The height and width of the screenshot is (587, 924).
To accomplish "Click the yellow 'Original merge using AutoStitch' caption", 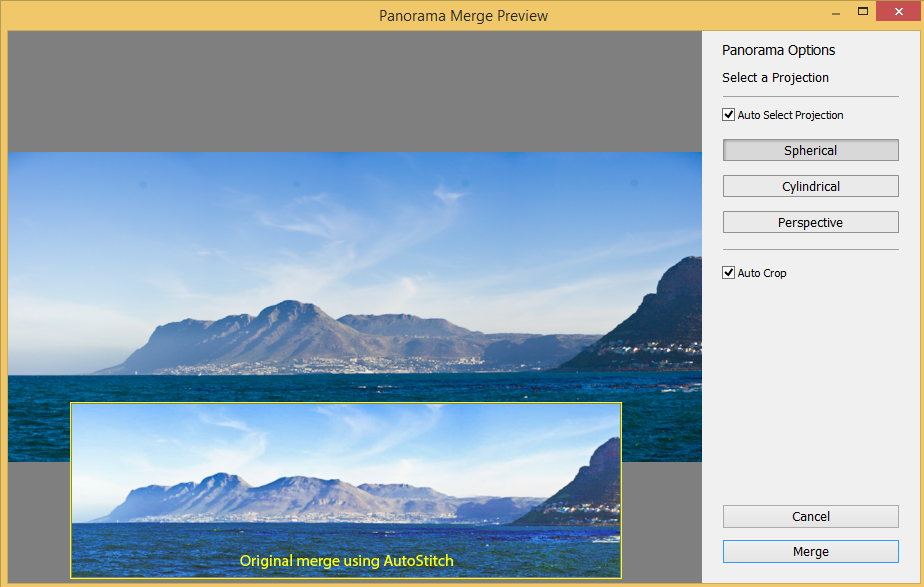I will (x=346, y=561).
